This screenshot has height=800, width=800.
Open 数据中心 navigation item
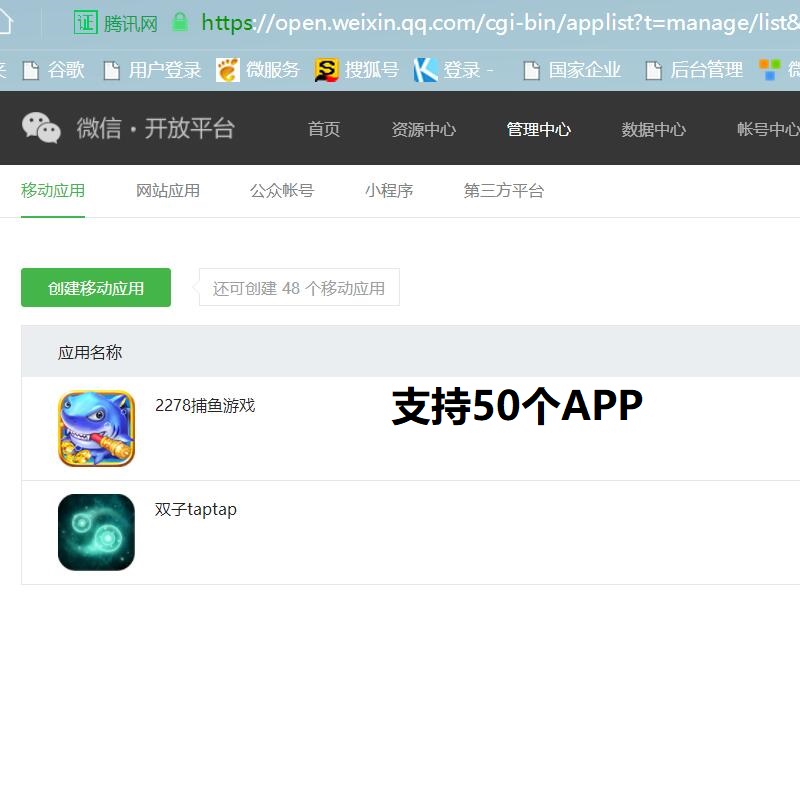click(653, 129)
